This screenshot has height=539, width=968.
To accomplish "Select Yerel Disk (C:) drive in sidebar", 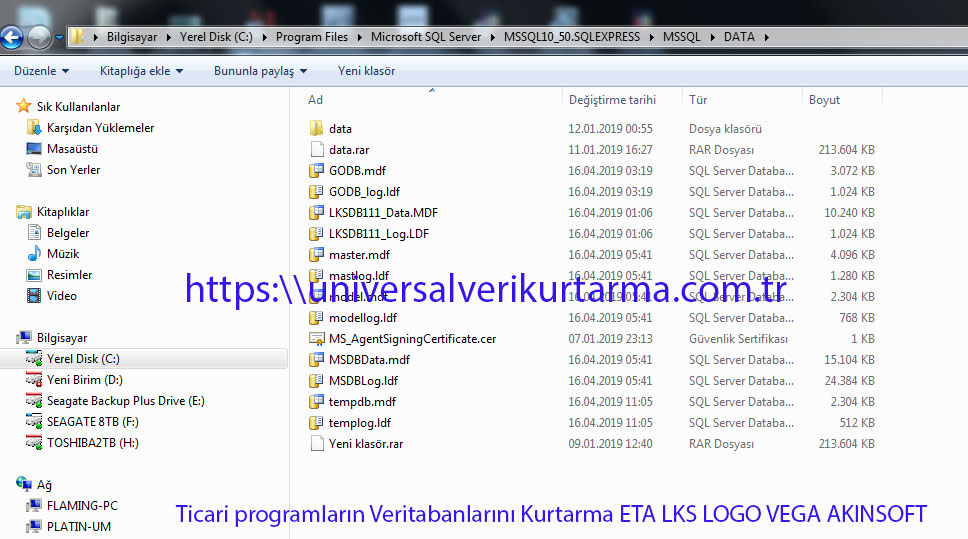I will pos(83,359).
